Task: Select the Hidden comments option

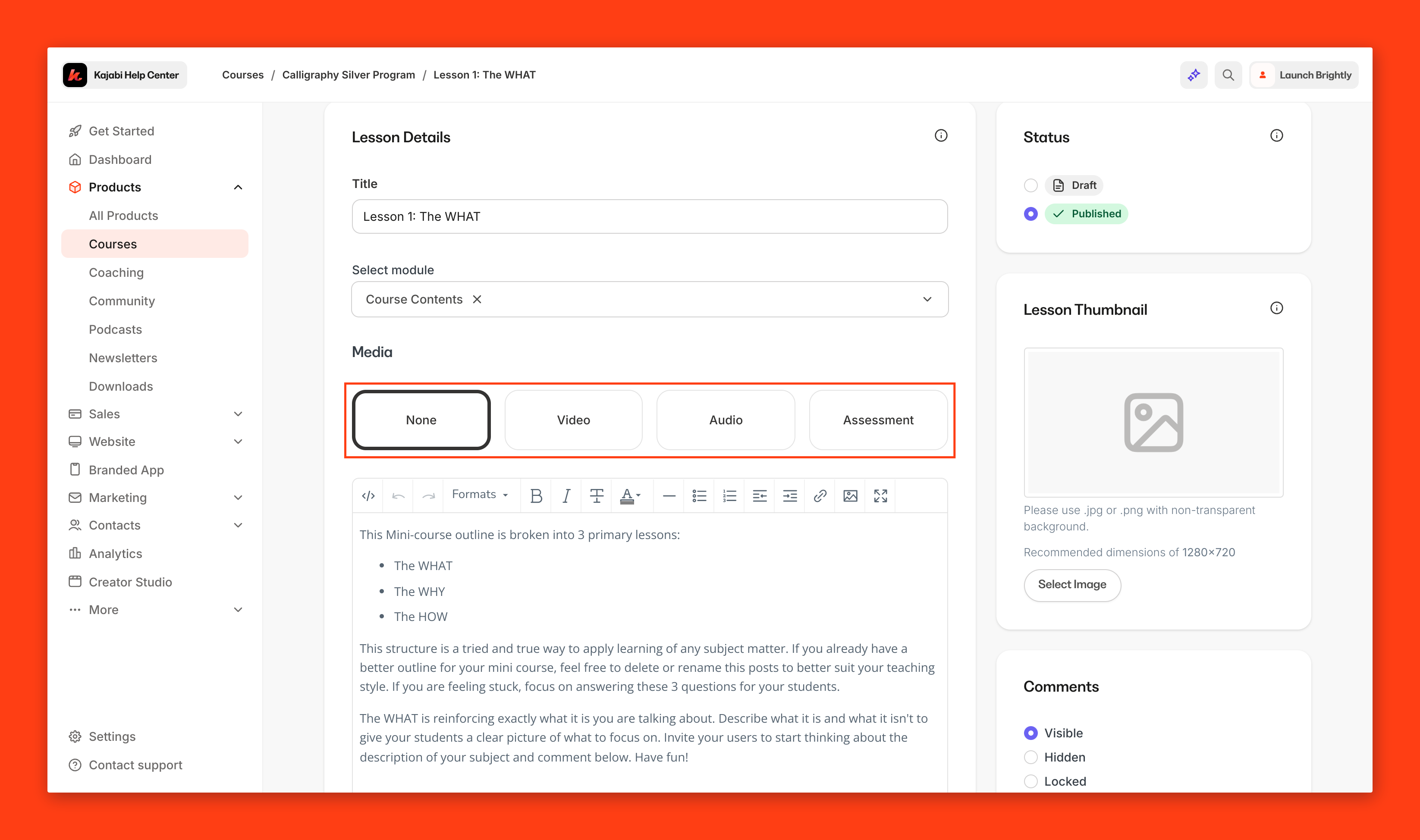Action: [x=1030, y=757]
